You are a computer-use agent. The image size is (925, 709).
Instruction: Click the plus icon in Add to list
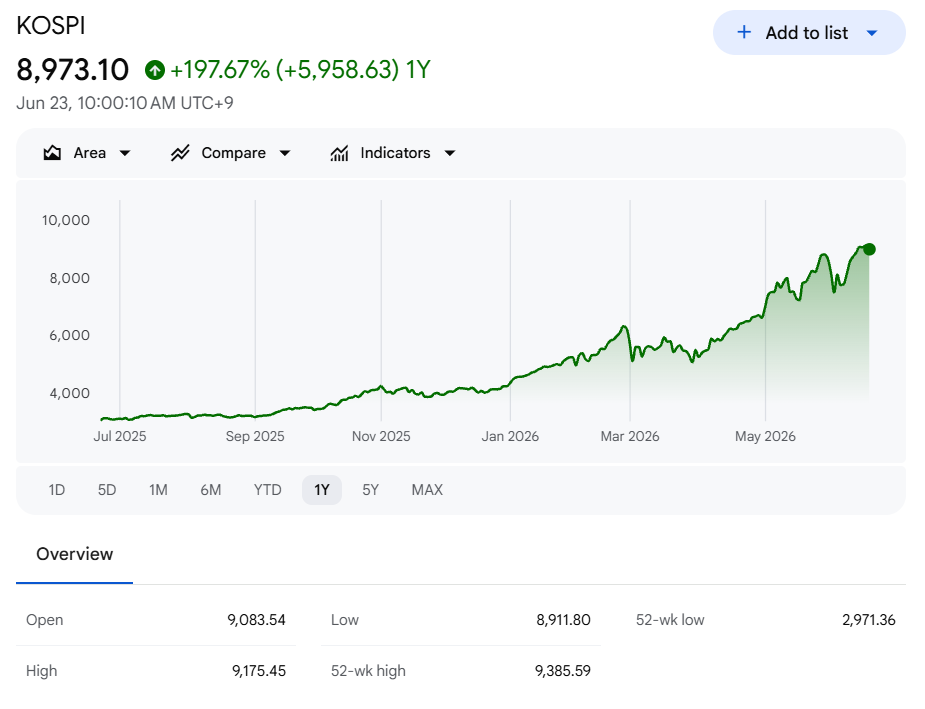pyautogui.click(x=744, y=32)
